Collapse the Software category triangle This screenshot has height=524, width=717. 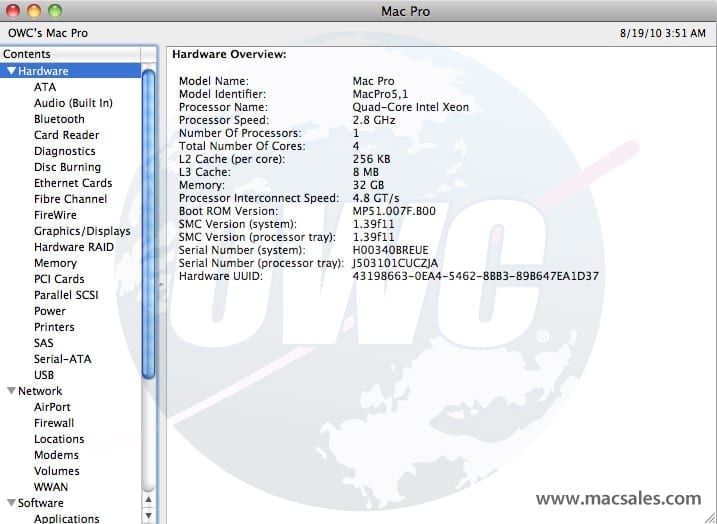point(11,503)
